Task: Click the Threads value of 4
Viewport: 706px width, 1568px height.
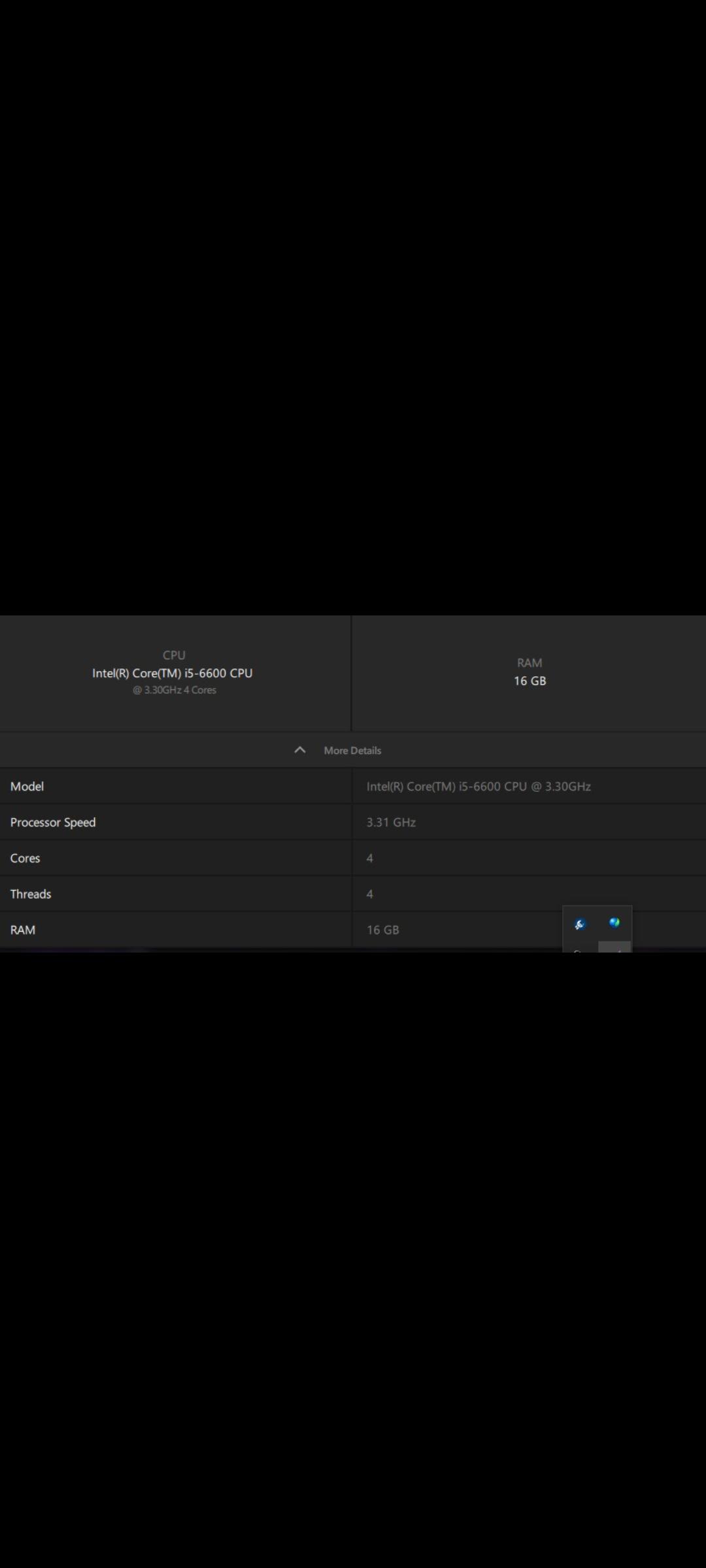Action: click(x=370, y=894)
